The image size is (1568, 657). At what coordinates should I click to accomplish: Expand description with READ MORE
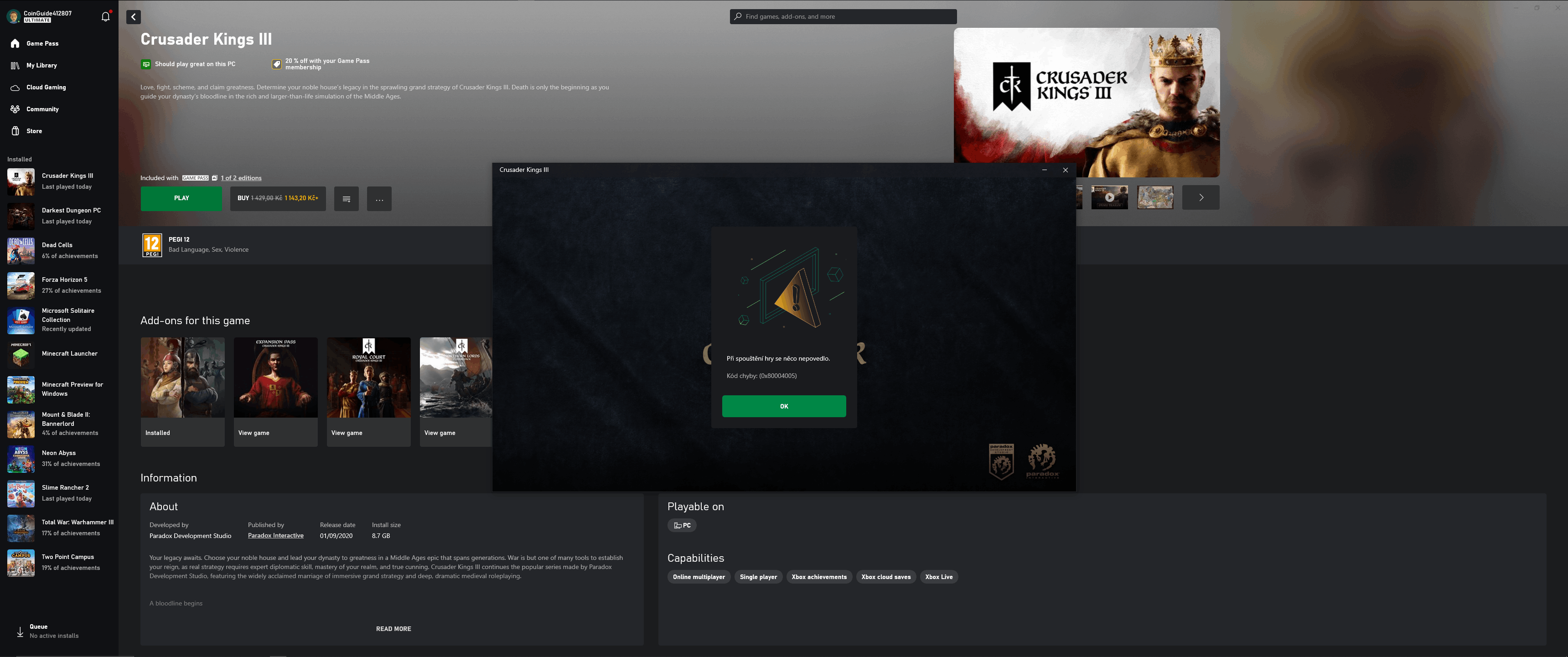click(393, 629)
